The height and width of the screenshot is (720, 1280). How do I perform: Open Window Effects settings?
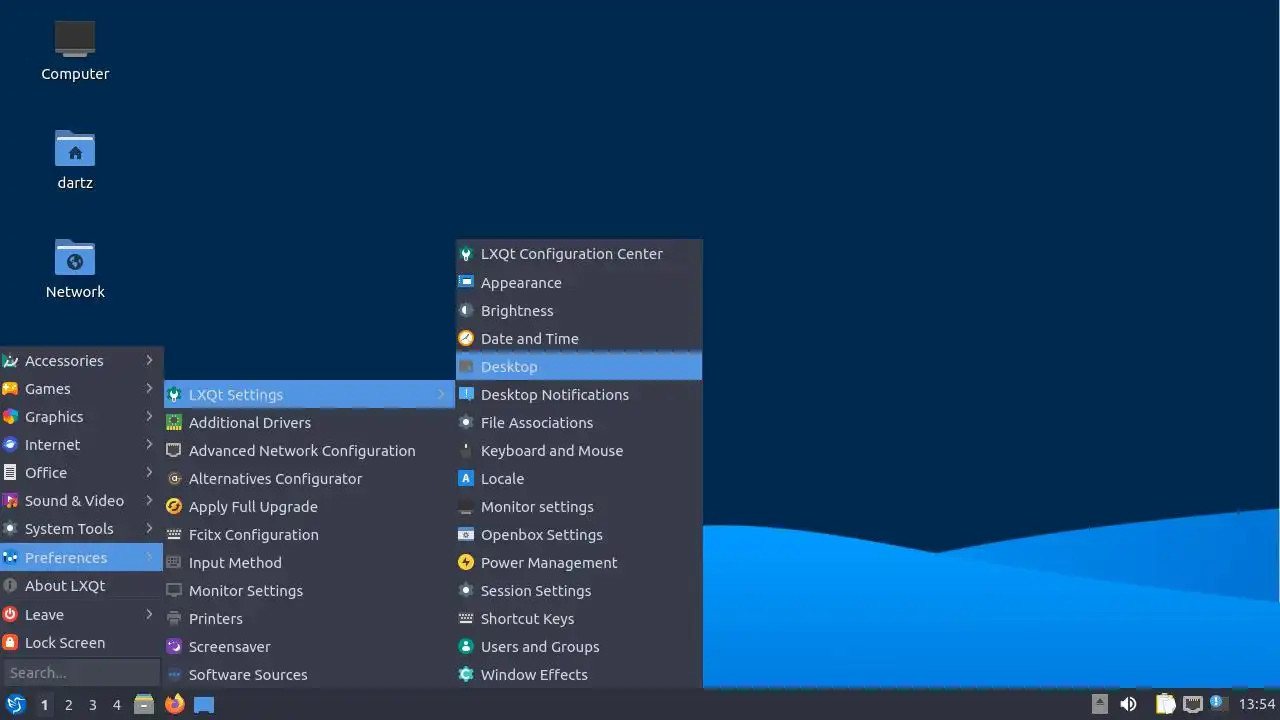579,675
